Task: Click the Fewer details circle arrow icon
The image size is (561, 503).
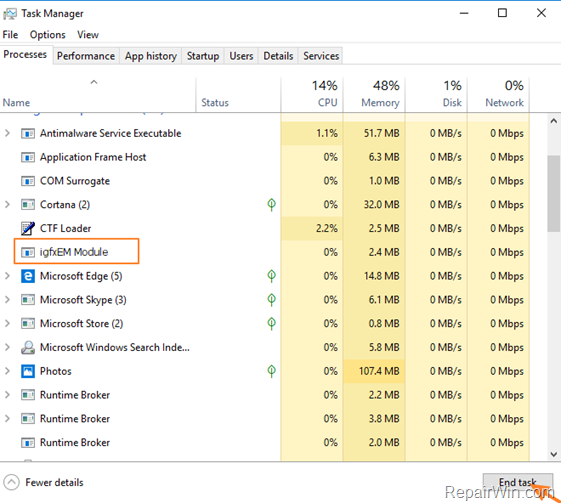Action: (11, 482)
